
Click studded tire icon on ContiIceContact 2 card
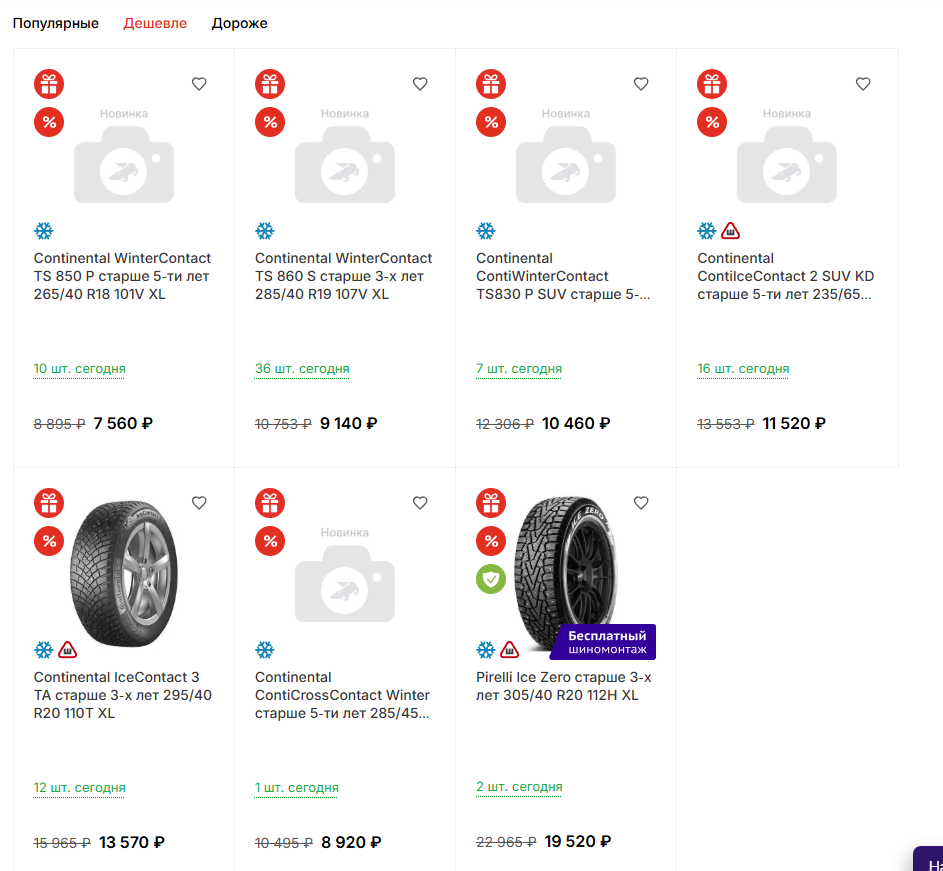pos(731,231)
